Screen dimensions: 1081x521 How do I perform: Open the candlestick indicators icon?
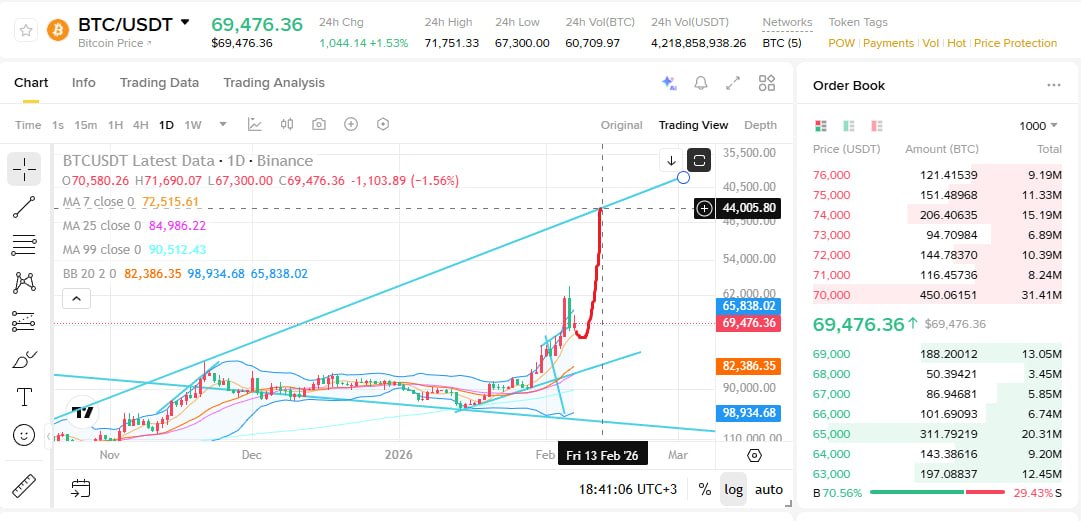tap(287, 125)
